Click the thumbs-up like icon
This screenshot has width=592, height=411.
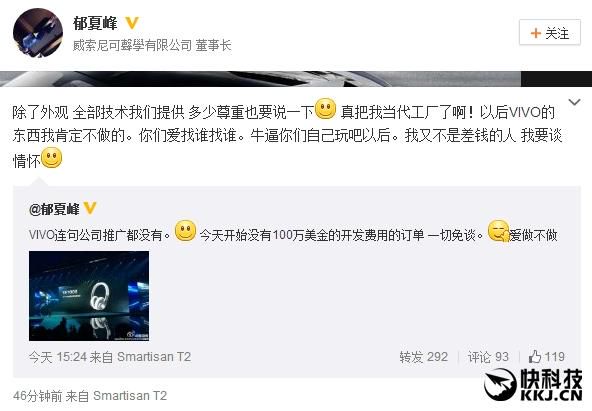535,356
